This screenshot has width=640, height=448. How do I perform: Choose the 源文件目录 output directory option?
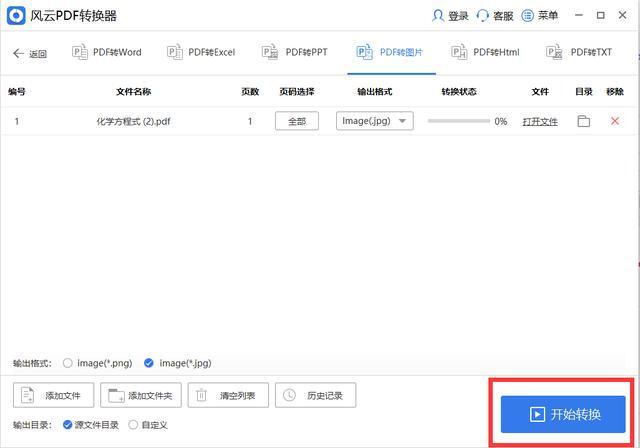coord(91,425)
